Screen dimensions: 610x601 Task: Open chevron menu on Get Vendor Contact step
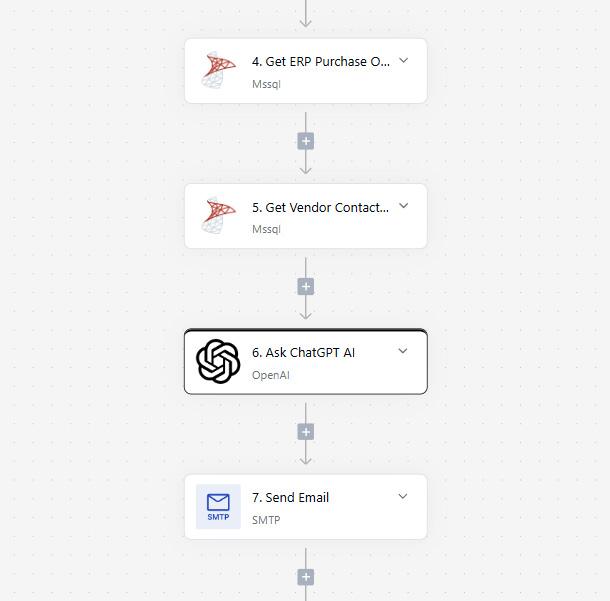(x=404, y=205)
